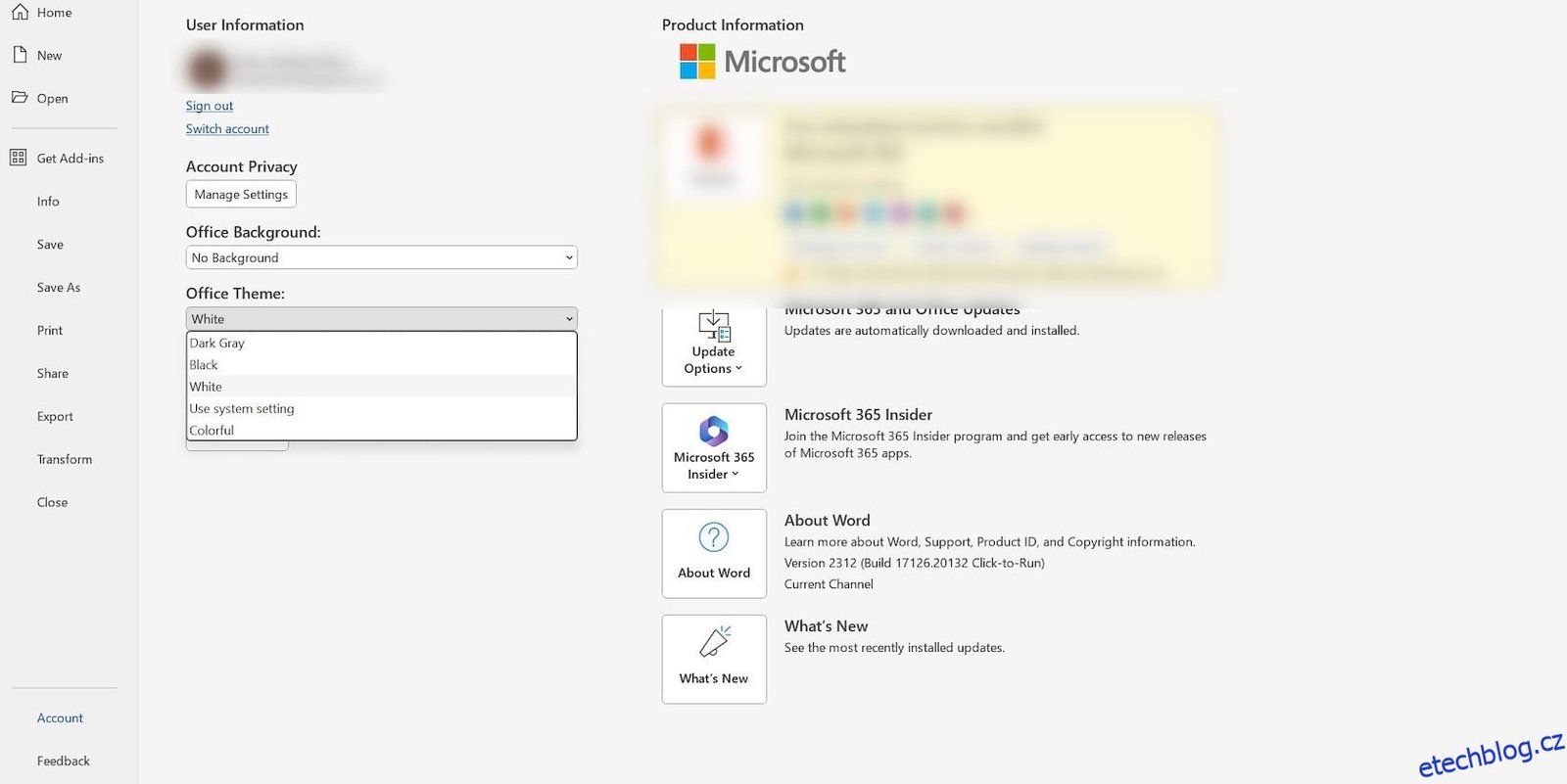
Task: Select Close in the sidebar
Action: 53,503
